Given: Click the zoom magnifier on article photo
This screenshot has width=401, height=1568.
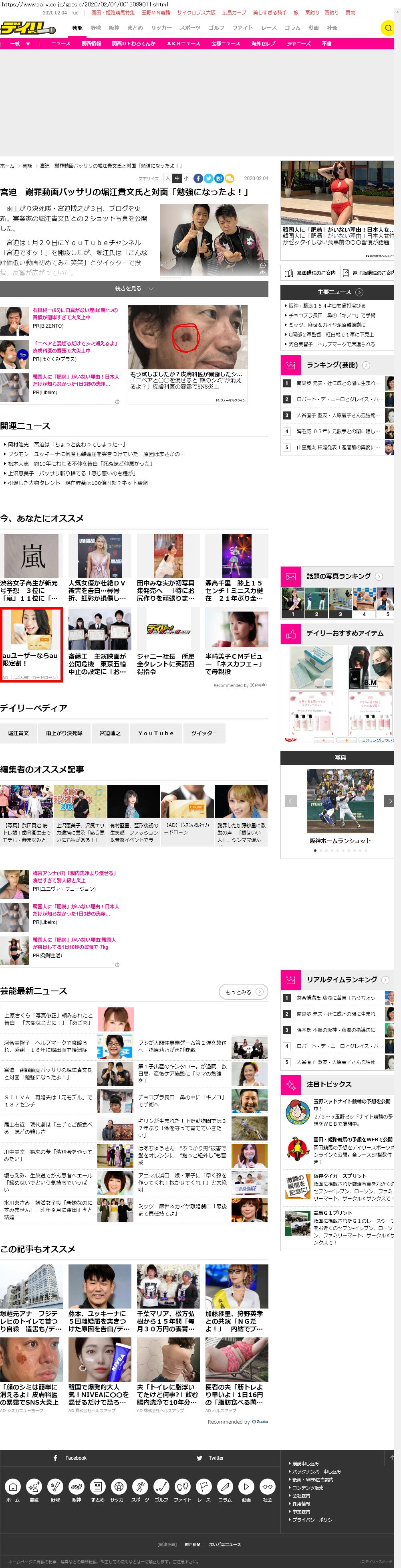Looking at the screenshot, I should coord(262,265).
